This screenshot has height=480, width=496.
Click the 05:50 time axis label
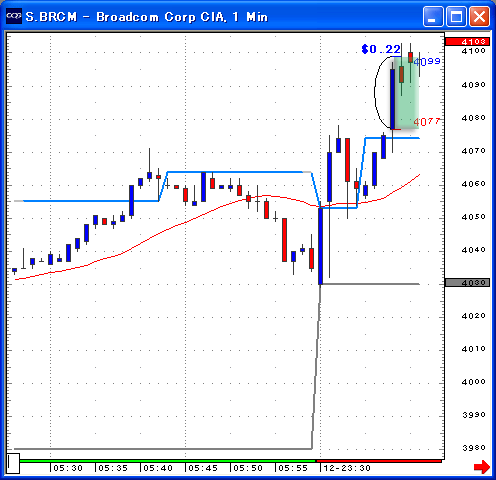248,468
